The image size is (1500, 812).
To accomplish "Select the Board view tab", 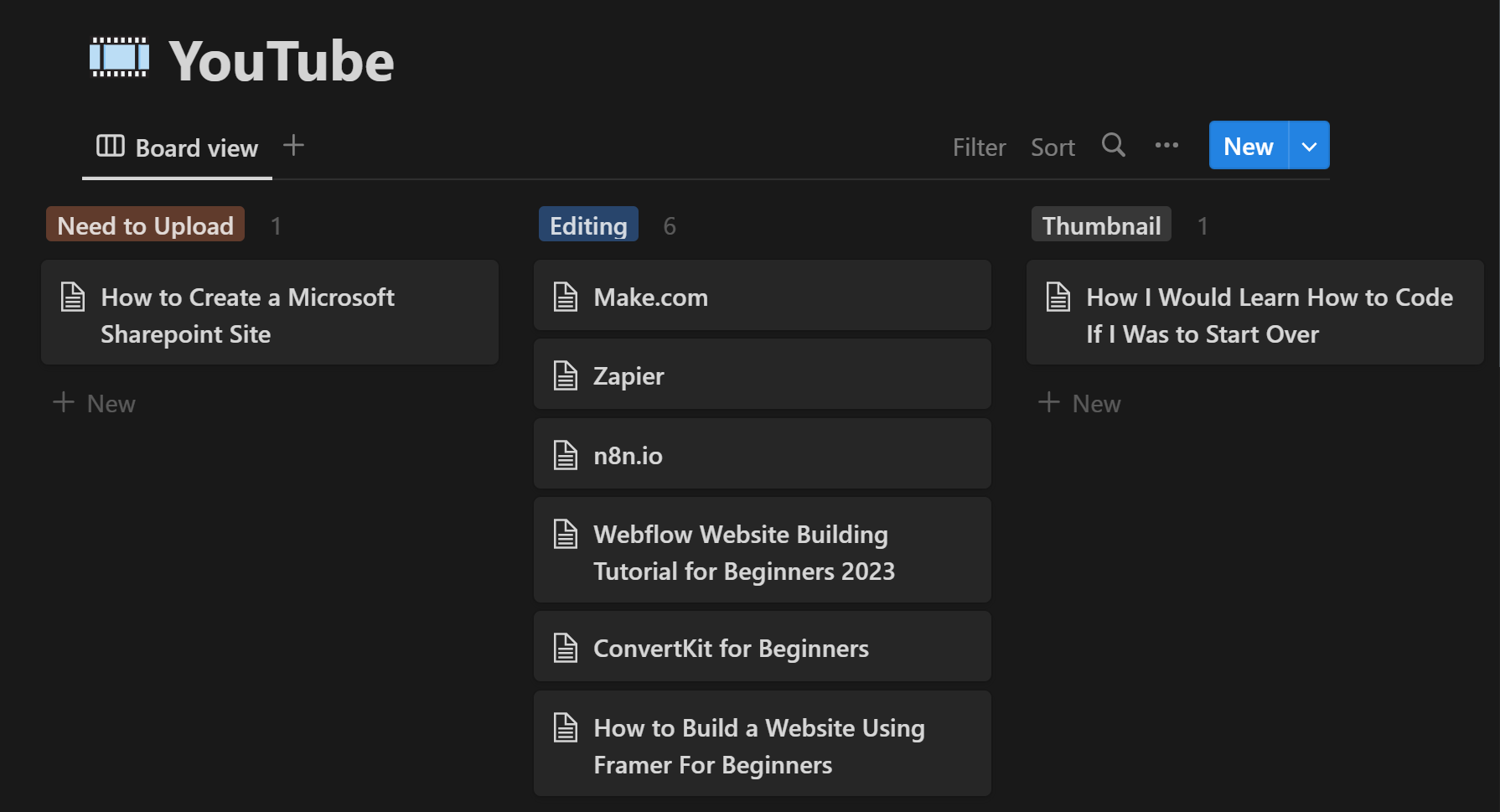I will (x=178, y=147).
